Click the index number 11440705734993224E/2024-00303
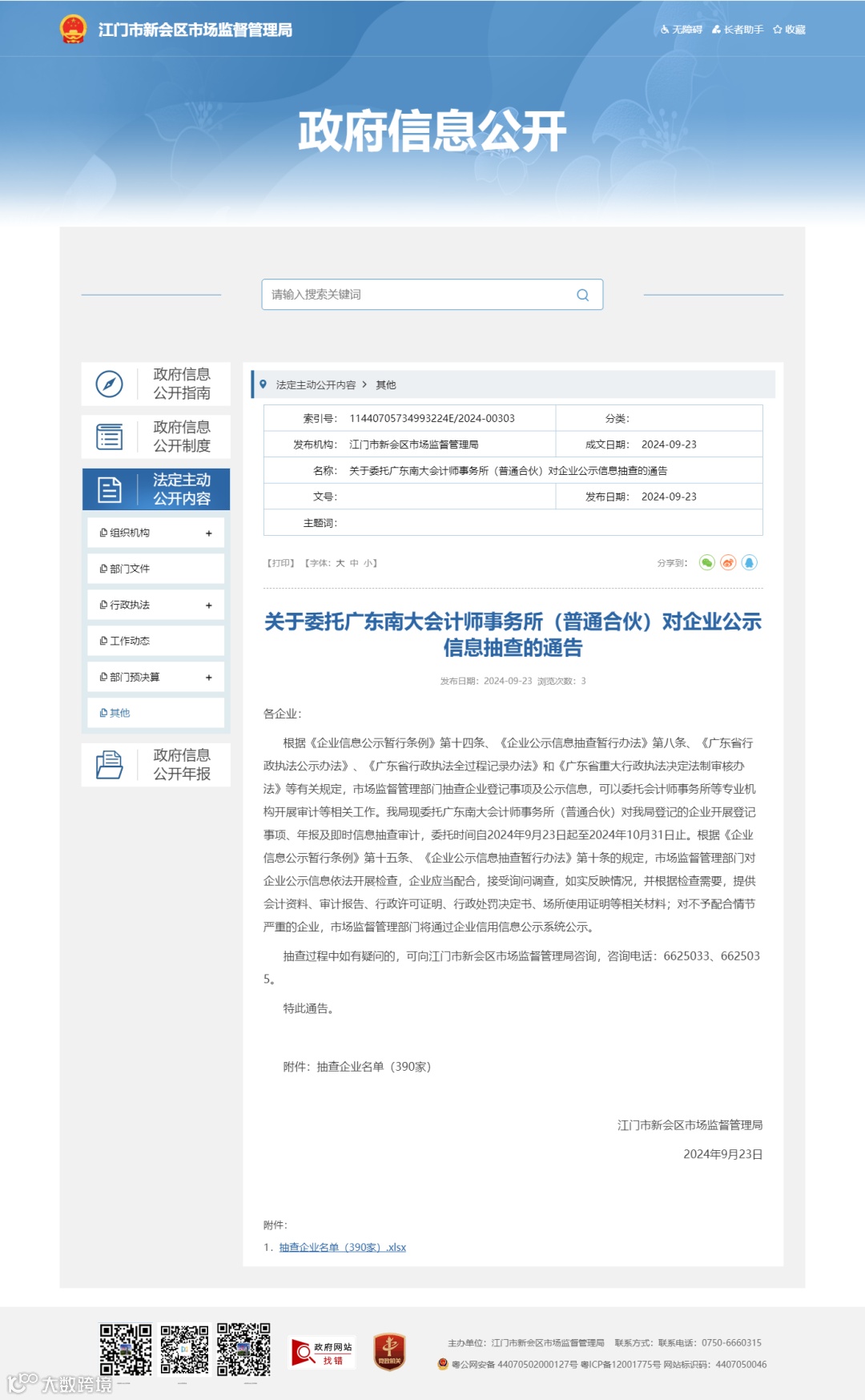This screenshot has height=1400, width=865. (x=432, y=419)
